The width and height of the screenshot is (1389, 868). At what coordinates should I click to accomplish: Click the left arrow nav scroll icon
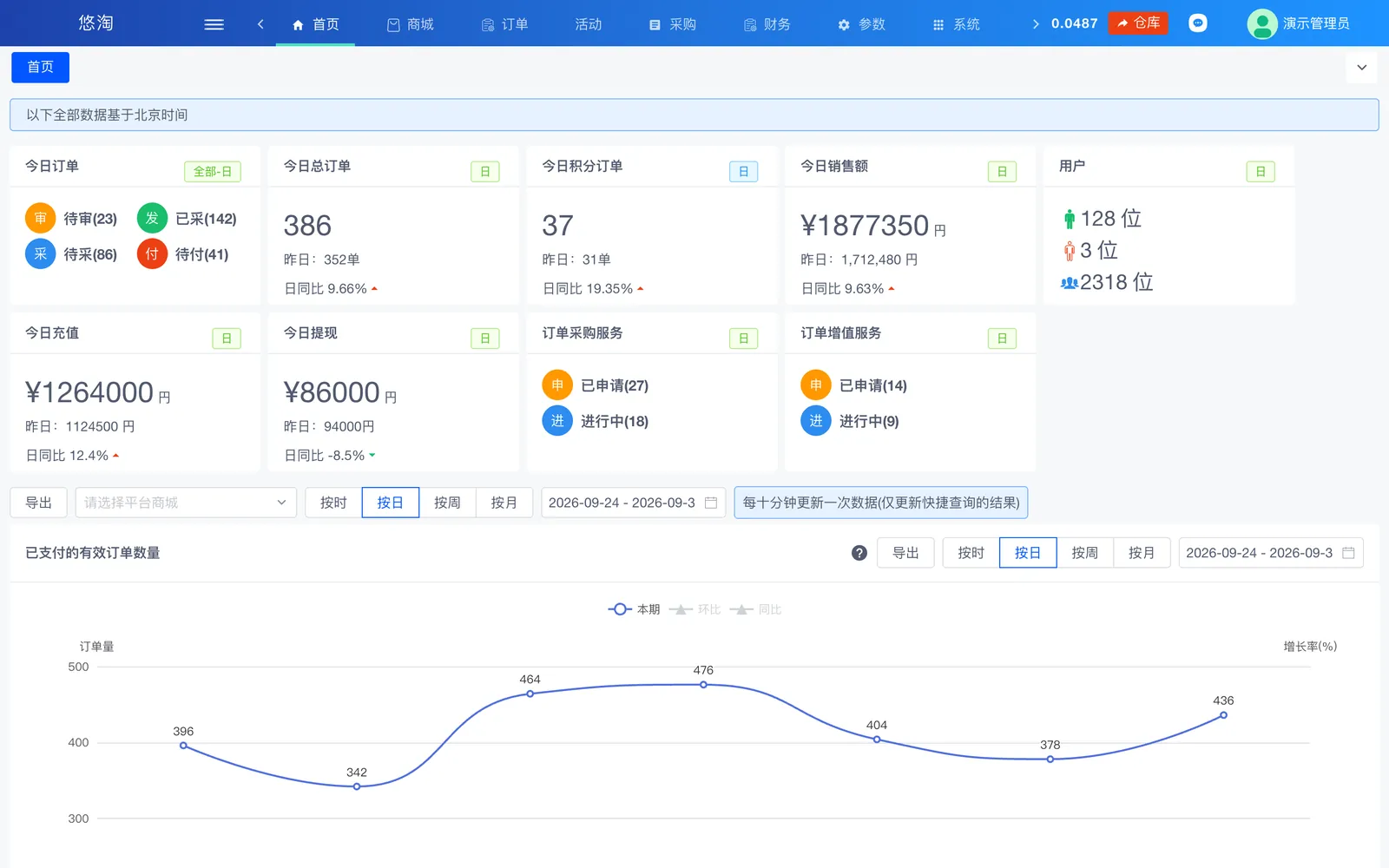[x=260, y=24]
